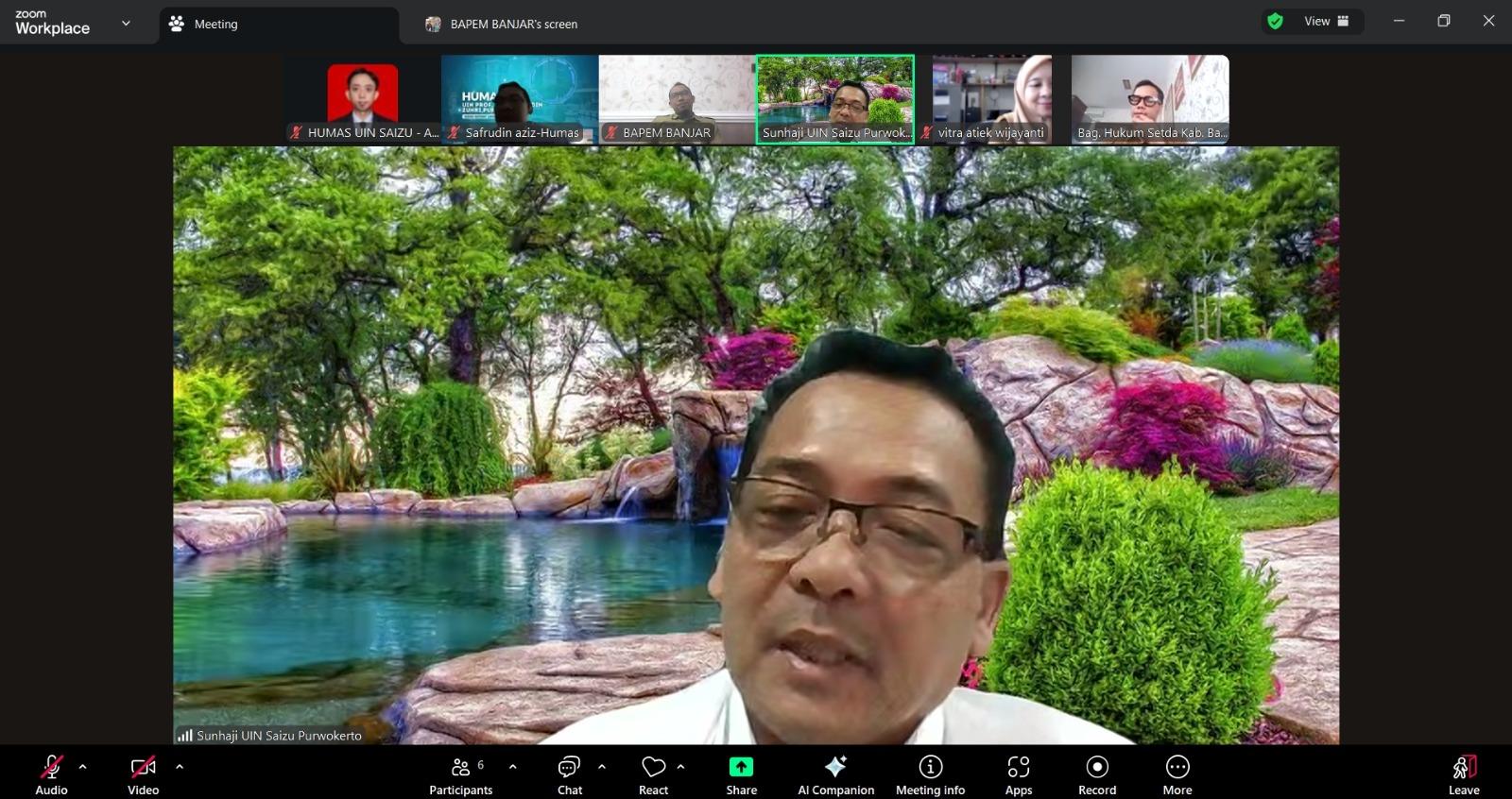Click the React heart icon

coord(653,773)
